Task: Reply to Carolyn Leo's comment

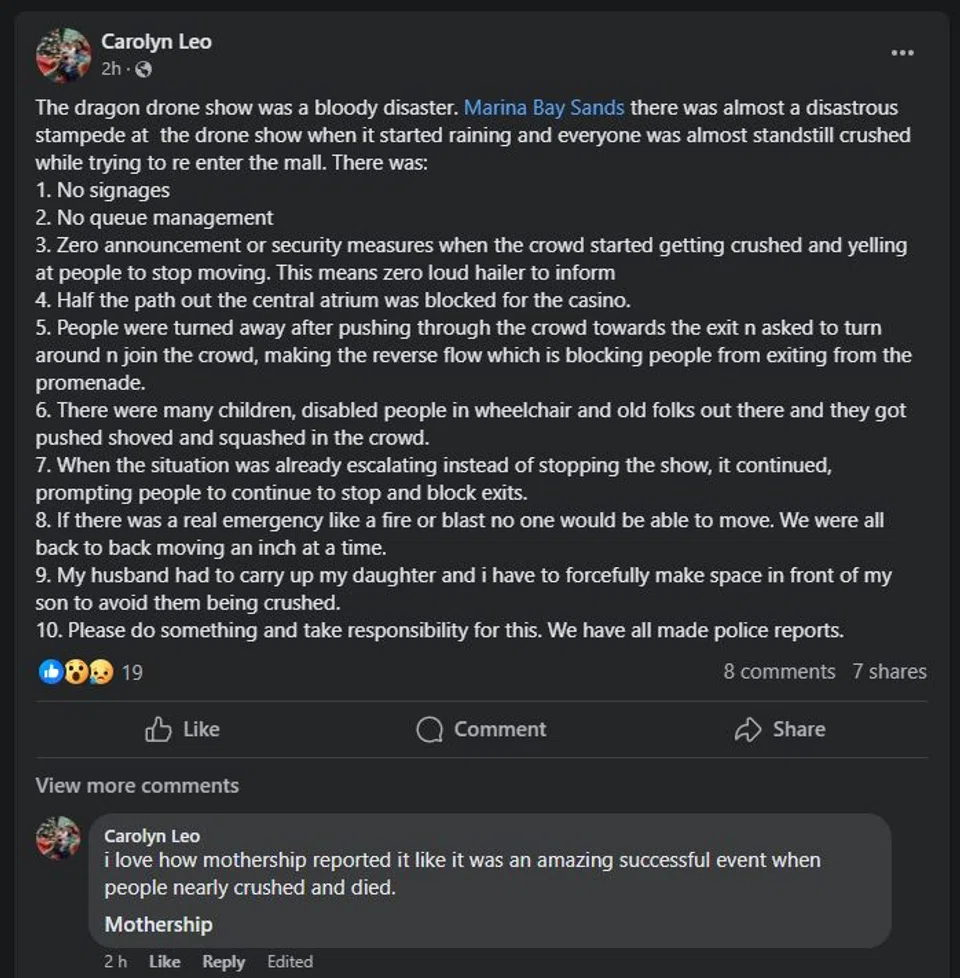Action: pos(223,961)
